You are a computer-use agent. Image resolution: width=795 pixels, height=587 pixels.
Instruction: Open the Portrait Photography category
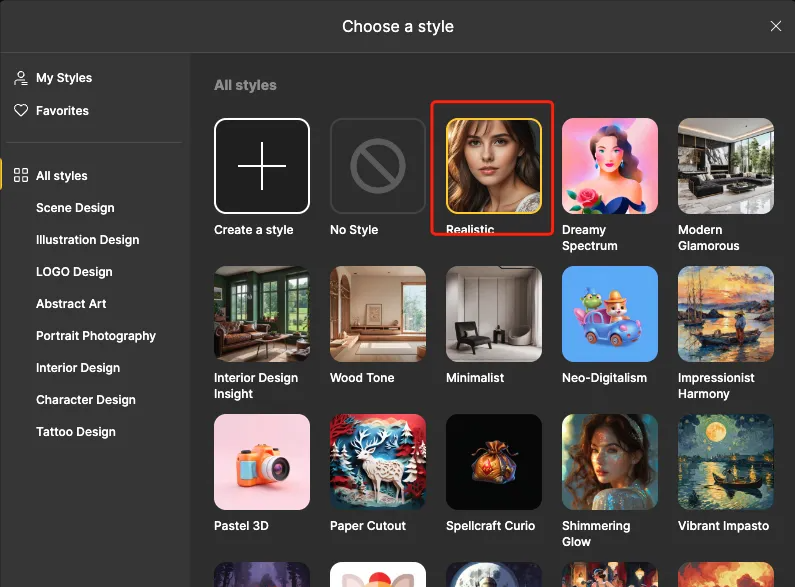pyautogui.click(x=96, y=336)
